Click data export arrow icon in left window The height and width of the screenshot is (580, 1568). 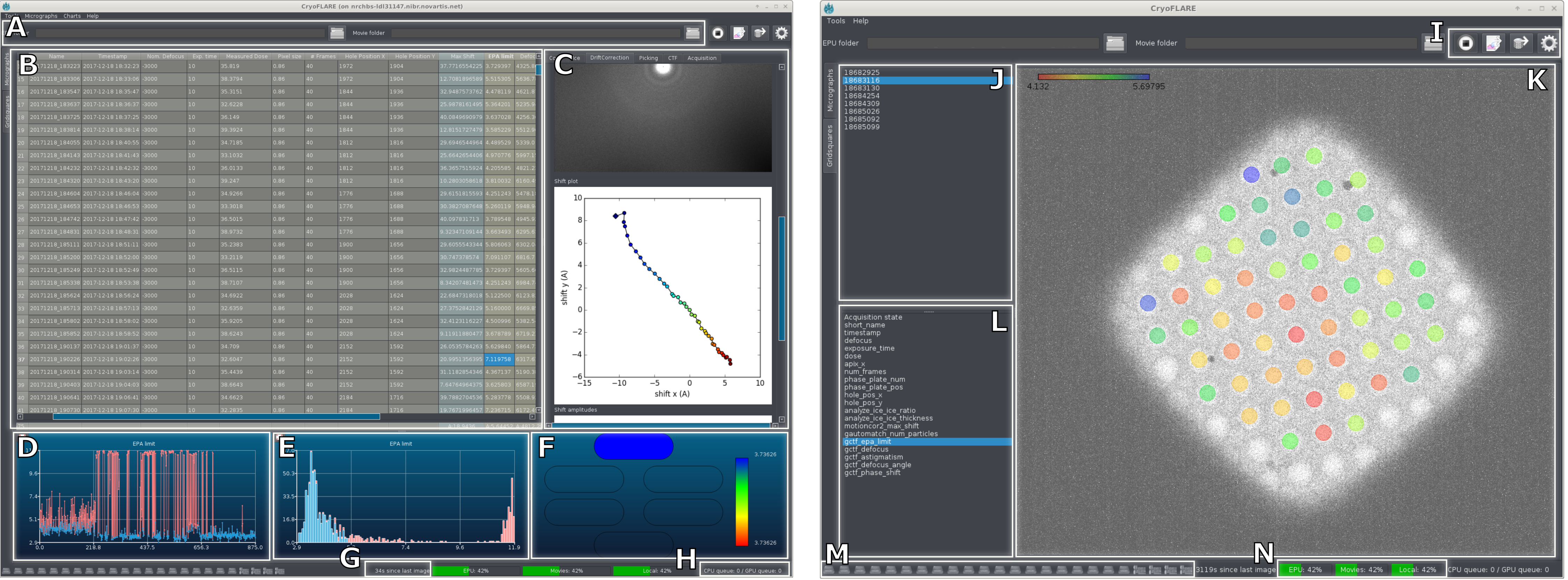tap(760, 34)
